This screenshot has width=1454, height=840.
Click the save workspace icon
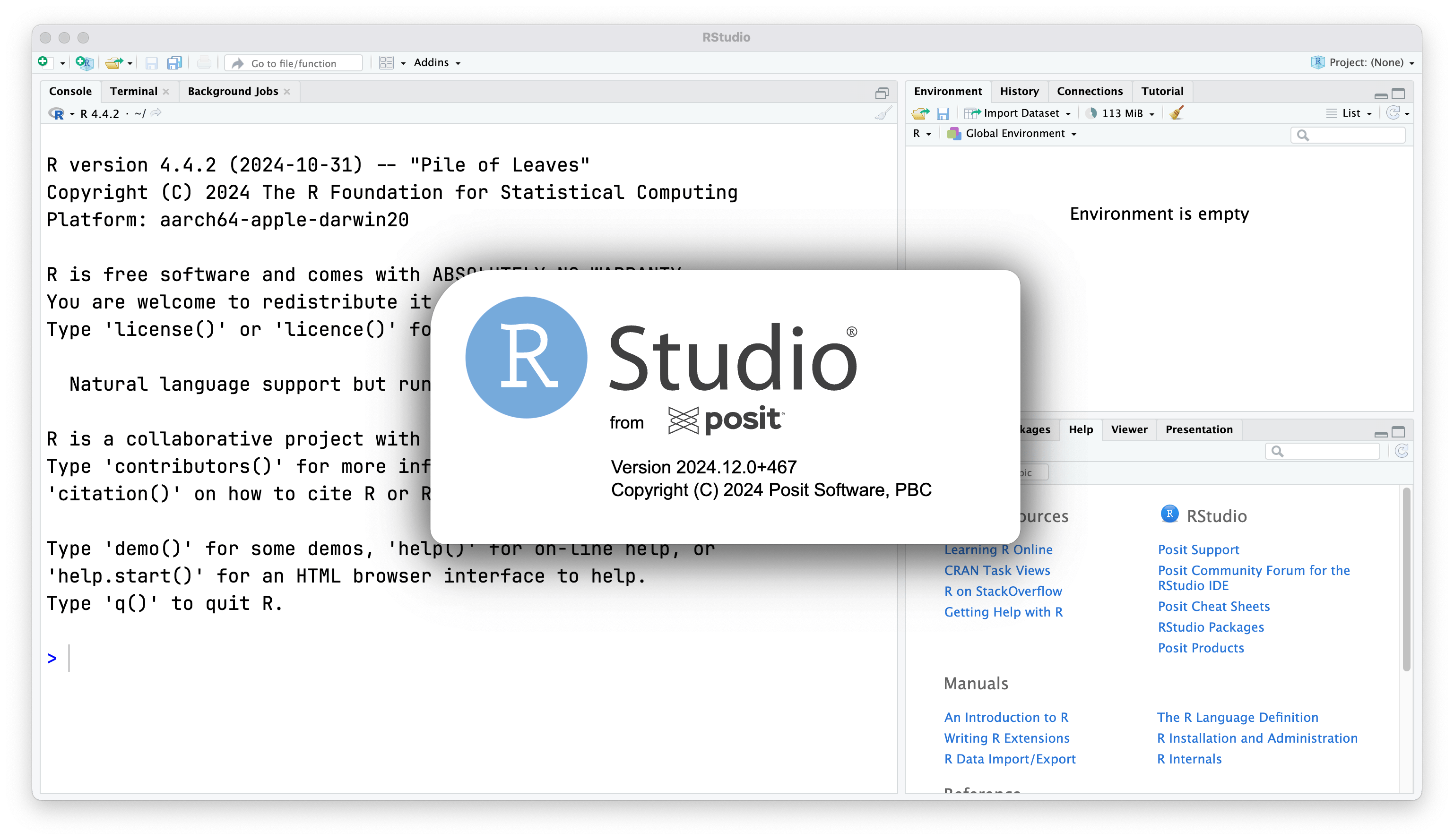pos(944,113)
